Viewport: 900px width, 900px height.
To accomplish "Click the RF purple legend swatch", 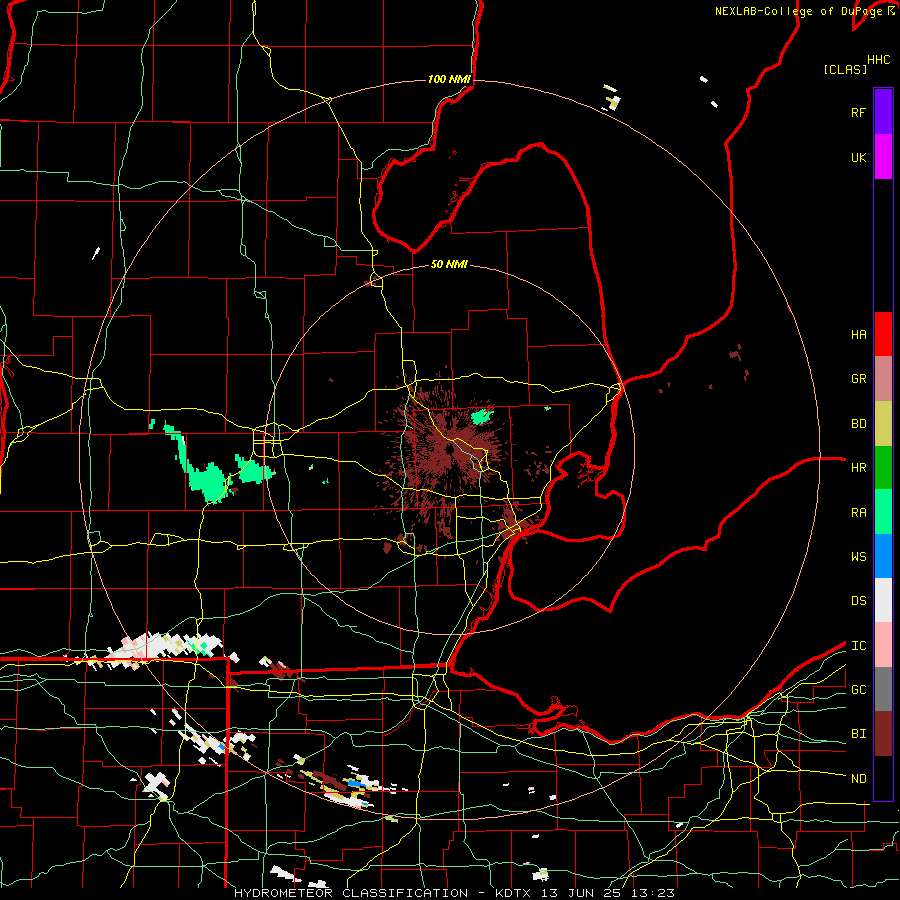I will coord(883,111).
